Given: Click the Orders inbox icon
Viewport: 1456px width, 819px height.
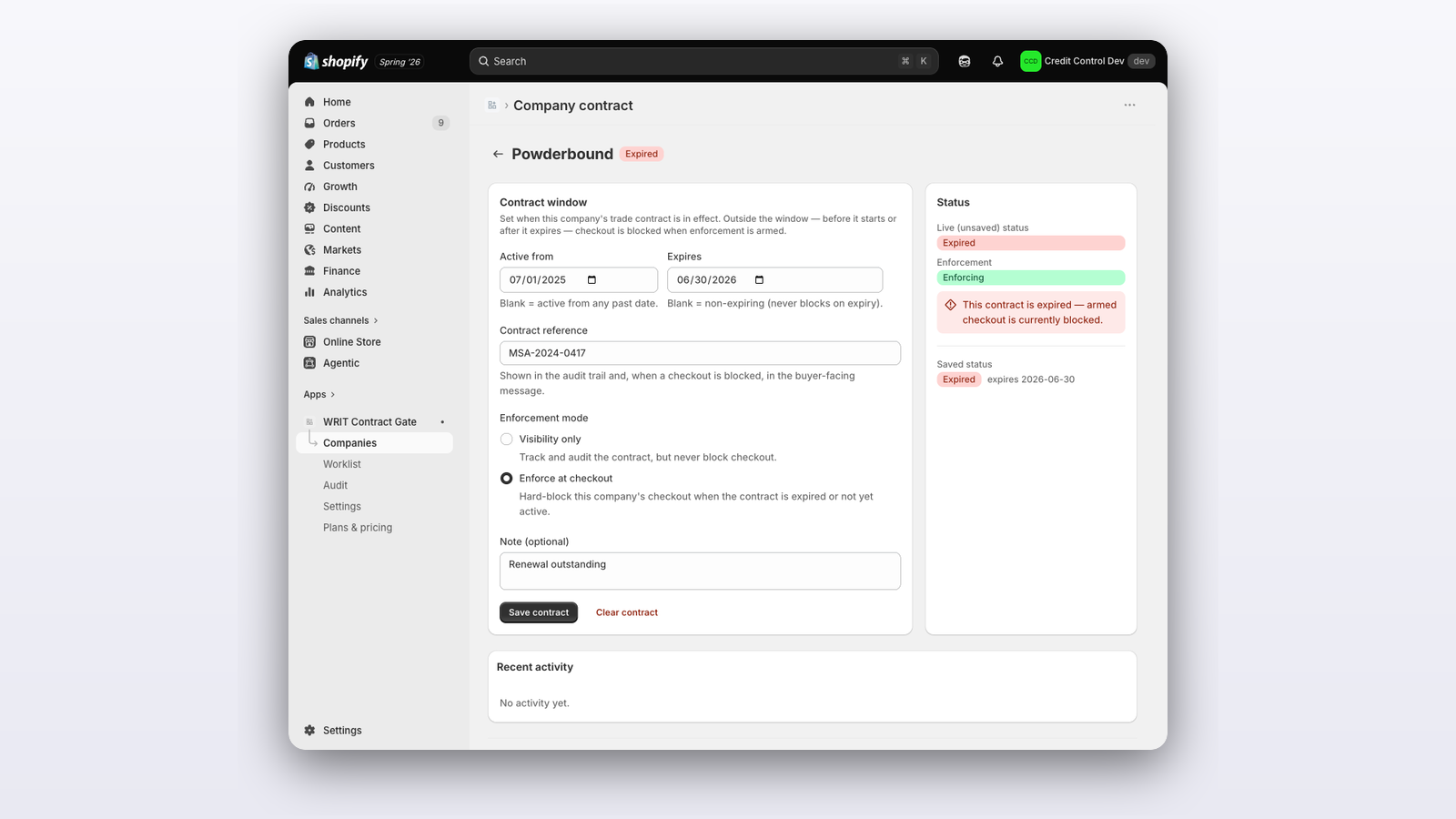Looking at the screenshot, I should [309, 123].
